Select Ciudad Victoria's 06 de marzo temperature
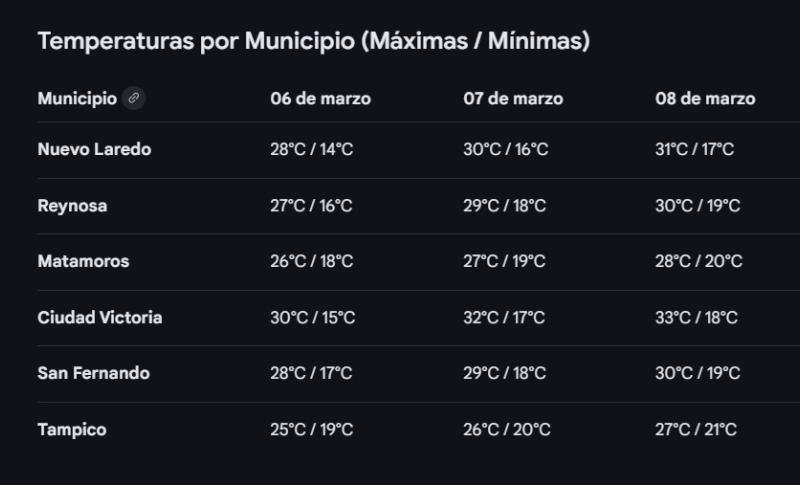Viewport: 800px width, 485px height. coord(312,318)
